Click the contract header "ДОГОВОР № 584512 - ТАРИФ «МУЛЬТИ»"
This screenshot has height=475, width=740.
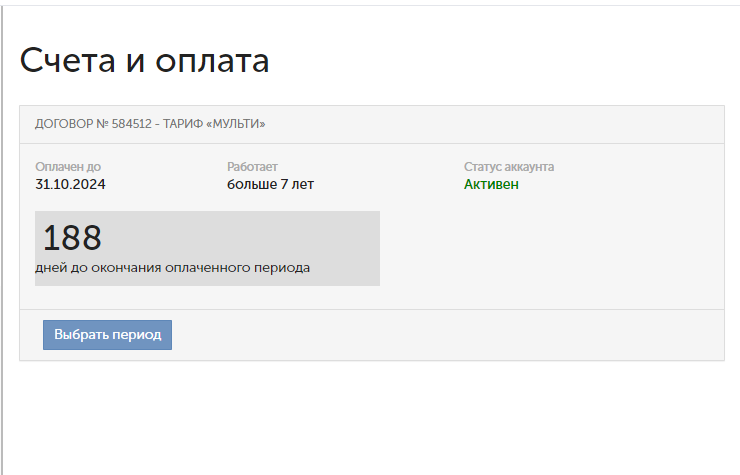tap(150, 124)
